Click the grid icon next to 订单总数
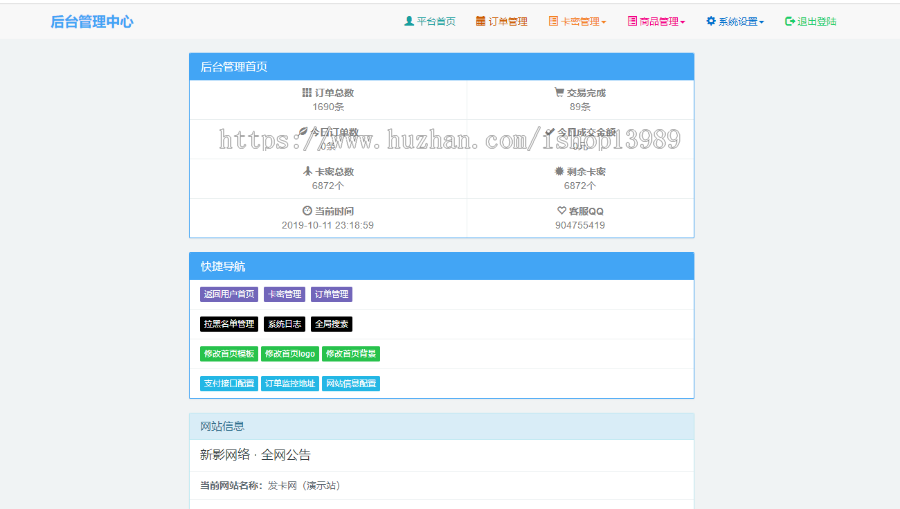The height and width of the screenshot is (509, 900). click(307, 92)
